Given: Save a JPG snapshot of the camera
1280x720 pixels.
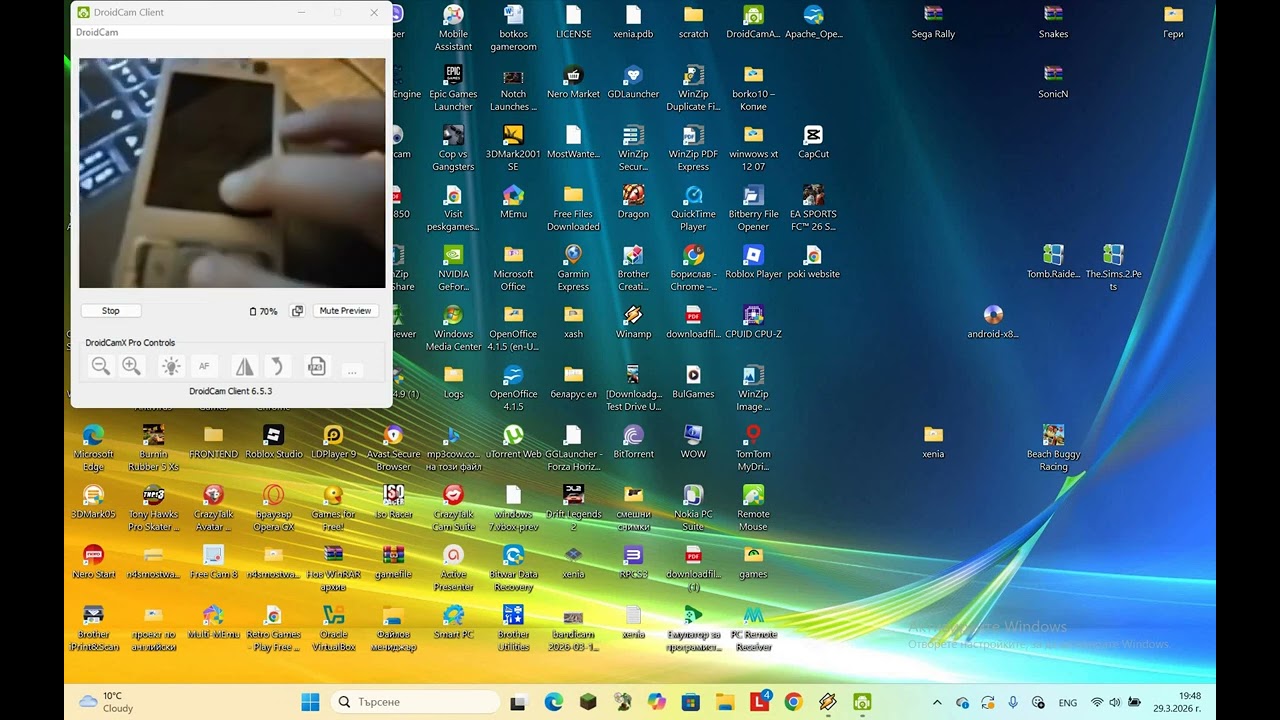Looking at the screenshot, I should click(x=316, y=367).
